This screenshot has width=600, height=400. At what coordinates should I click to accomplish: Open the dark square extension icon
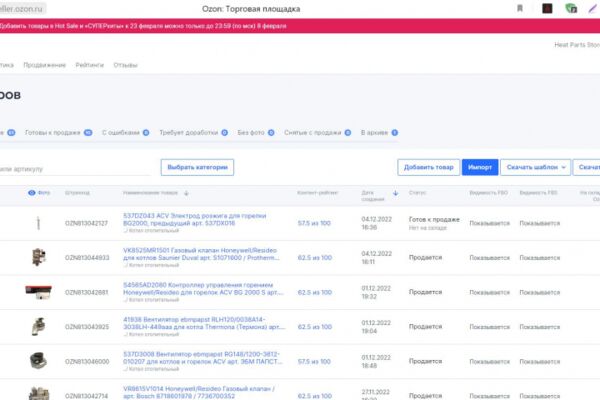point(547,8)
